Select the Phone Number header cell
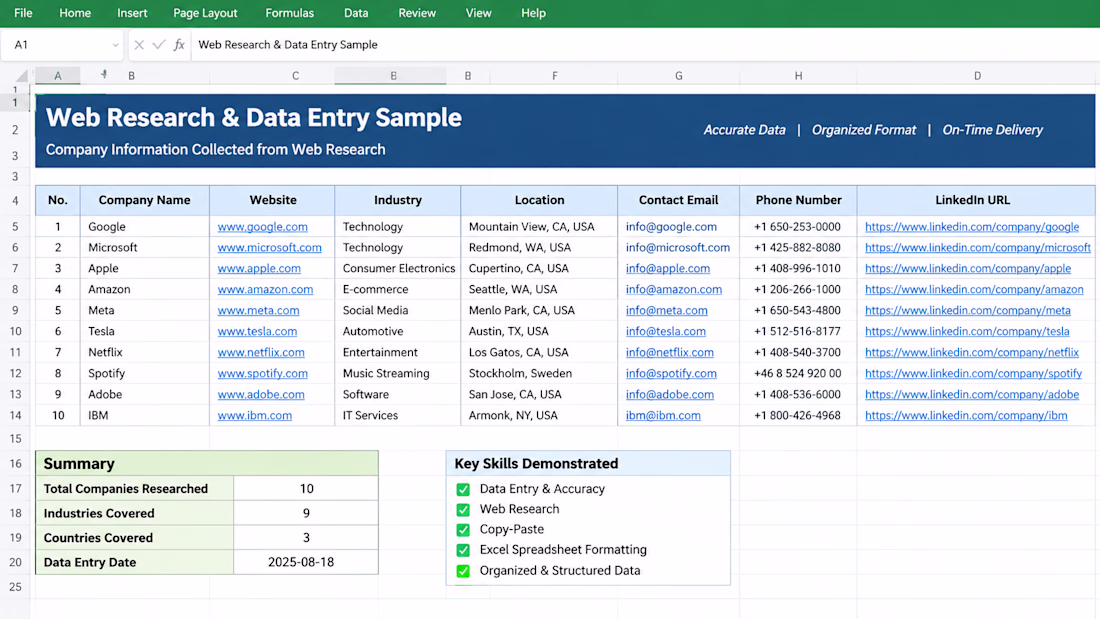 [x=798, y=200]
